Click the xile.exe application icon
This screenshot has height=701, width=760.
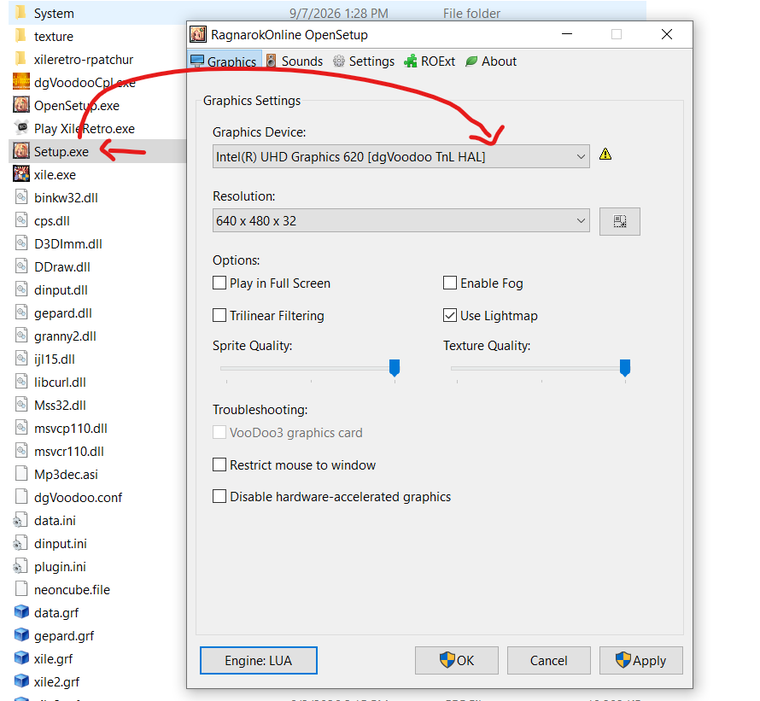(x=21, y=174)
